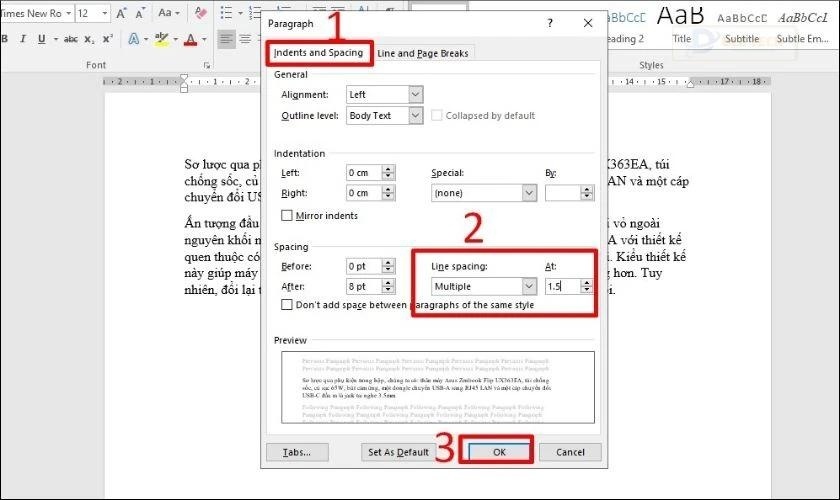Click the Italic formatting icon

22,39
